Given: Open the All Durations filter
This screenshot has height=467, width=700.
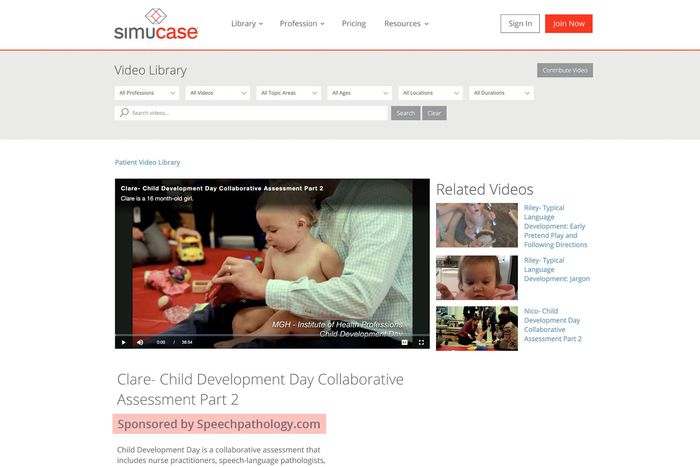Looking at the screenshot, I should [501, 93].
